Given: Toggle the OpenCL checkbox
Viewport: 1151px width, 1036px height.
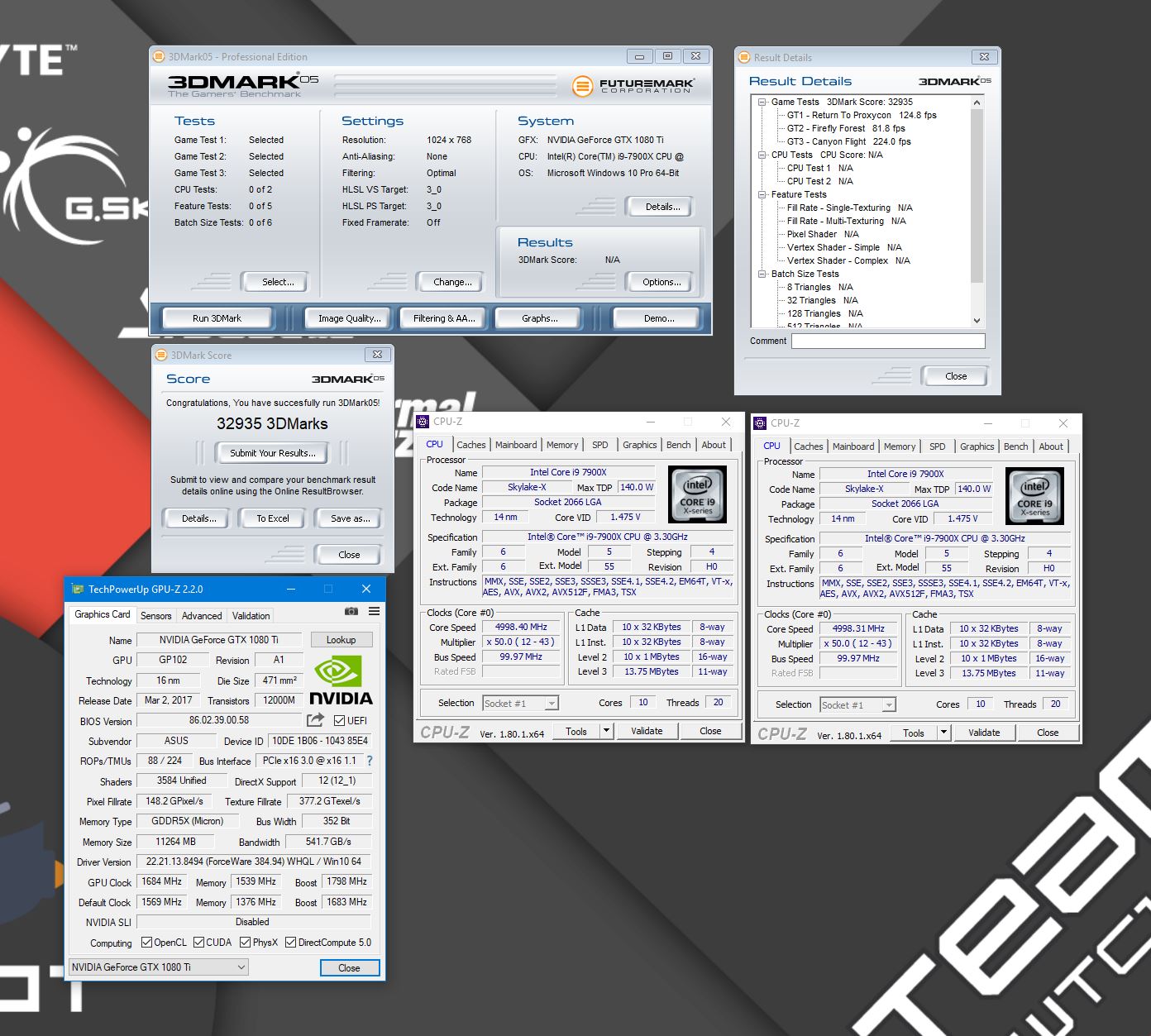Looking at the screenshot, I should click(146, 942).
